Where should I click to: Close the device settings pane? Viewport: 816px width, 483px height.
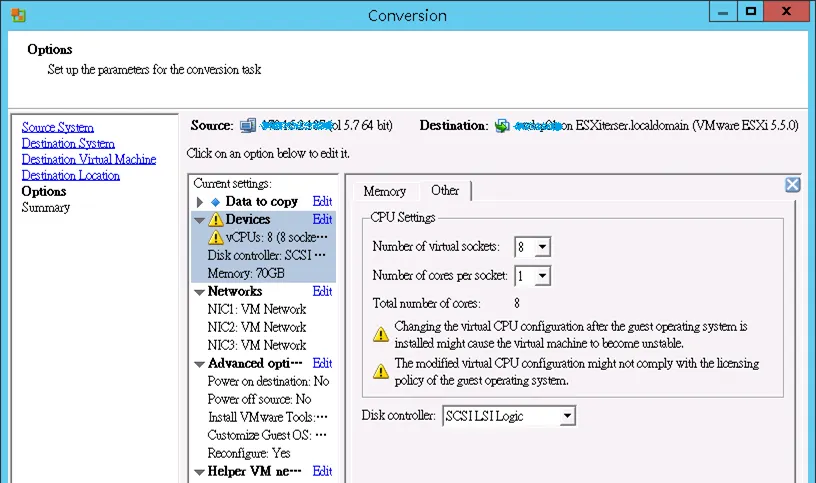click(x=793, y=185)
